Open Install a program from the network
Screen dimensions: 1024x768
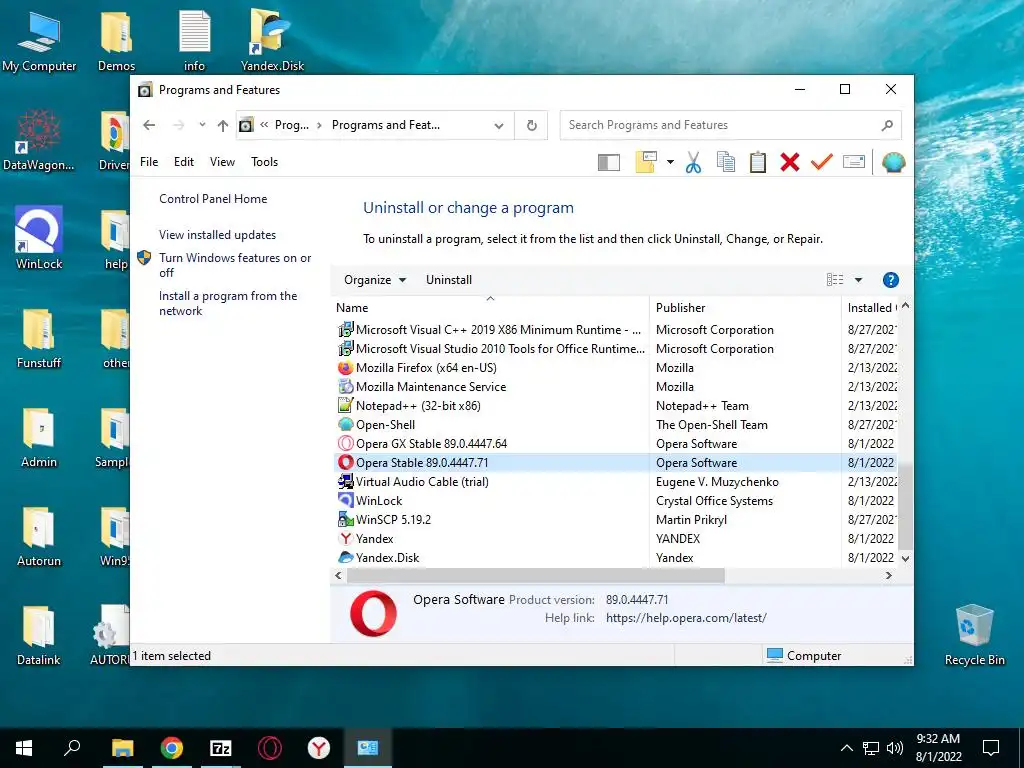pyautogui.click(x=228, y=303)
